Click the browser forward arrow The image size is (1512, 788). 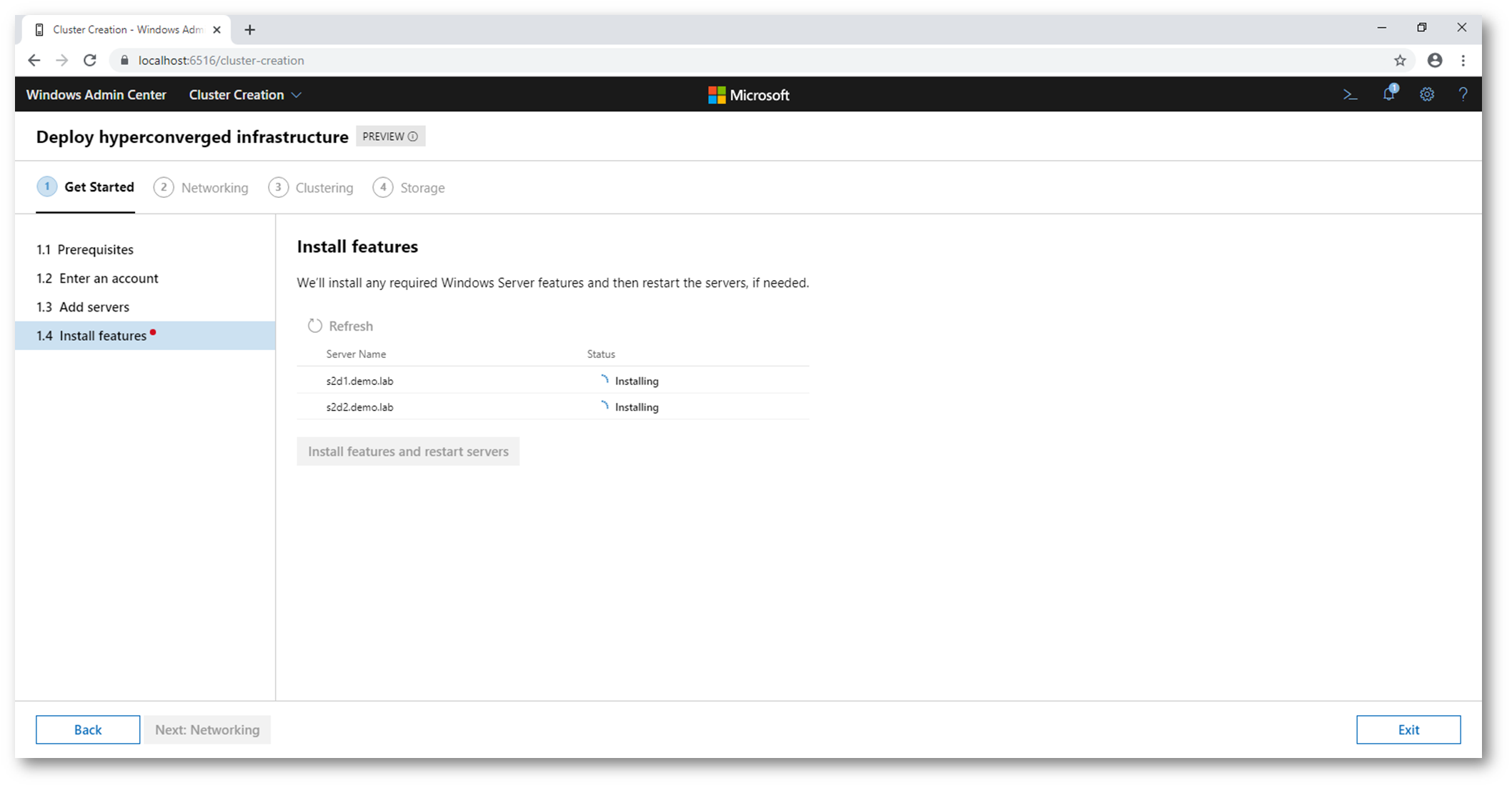coord(61,61)
